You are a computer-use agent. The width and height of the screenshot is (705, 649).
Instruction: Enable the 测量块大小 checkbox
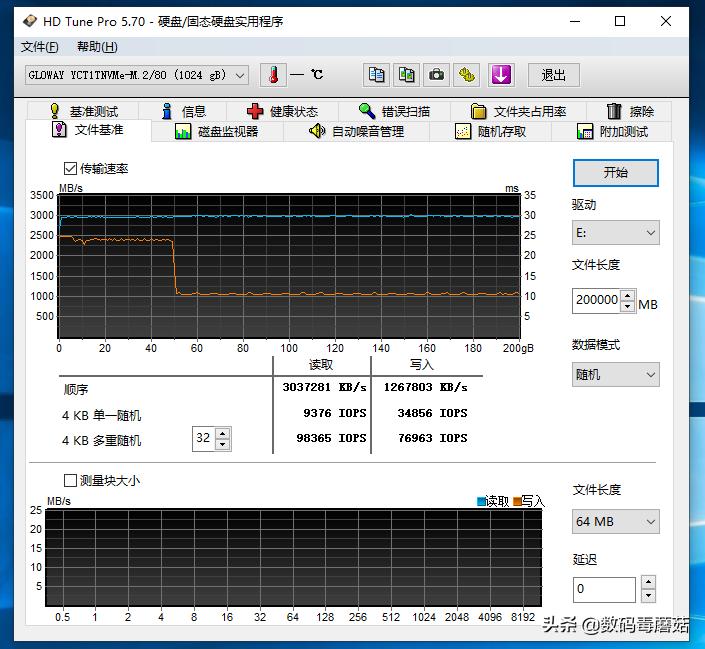[x=71, y=480]
